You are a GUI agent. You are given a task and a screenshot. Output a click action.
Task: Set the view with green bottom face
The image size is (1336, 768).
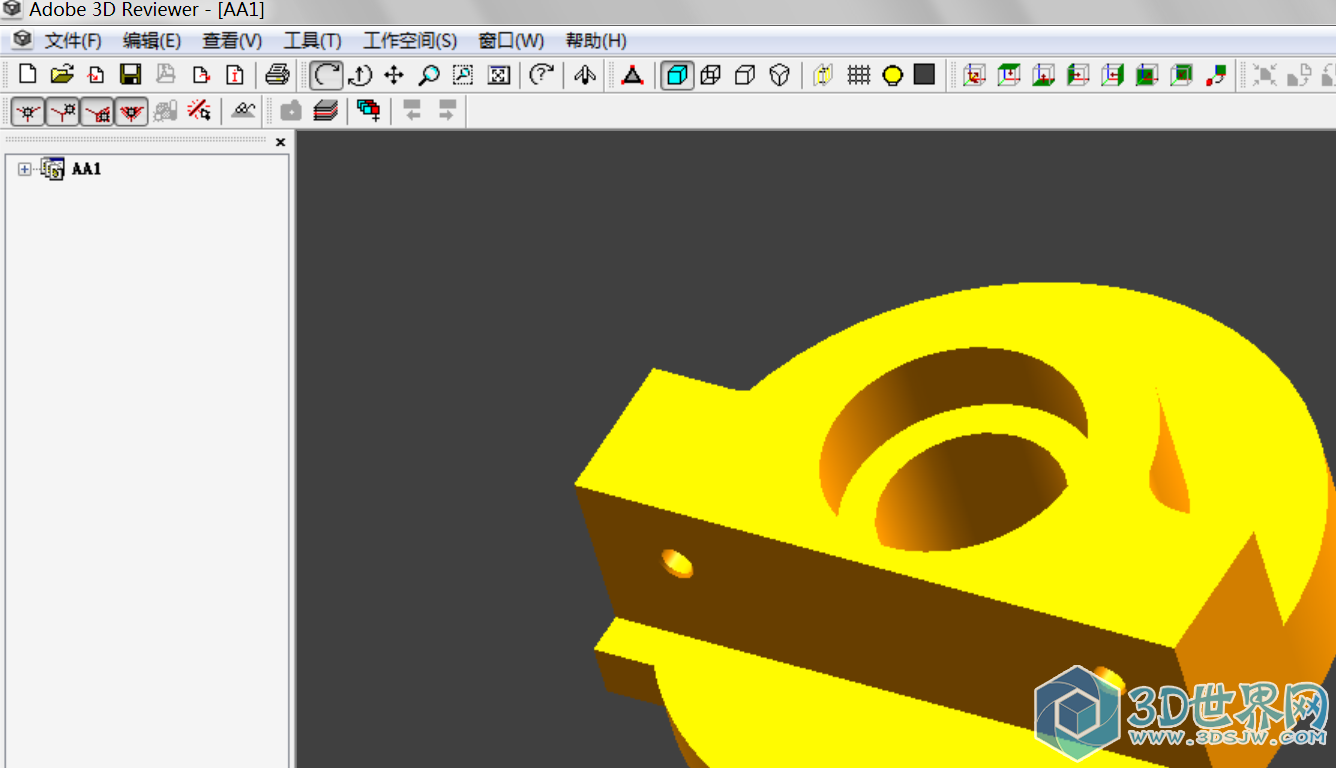[x=1043, y=75]
